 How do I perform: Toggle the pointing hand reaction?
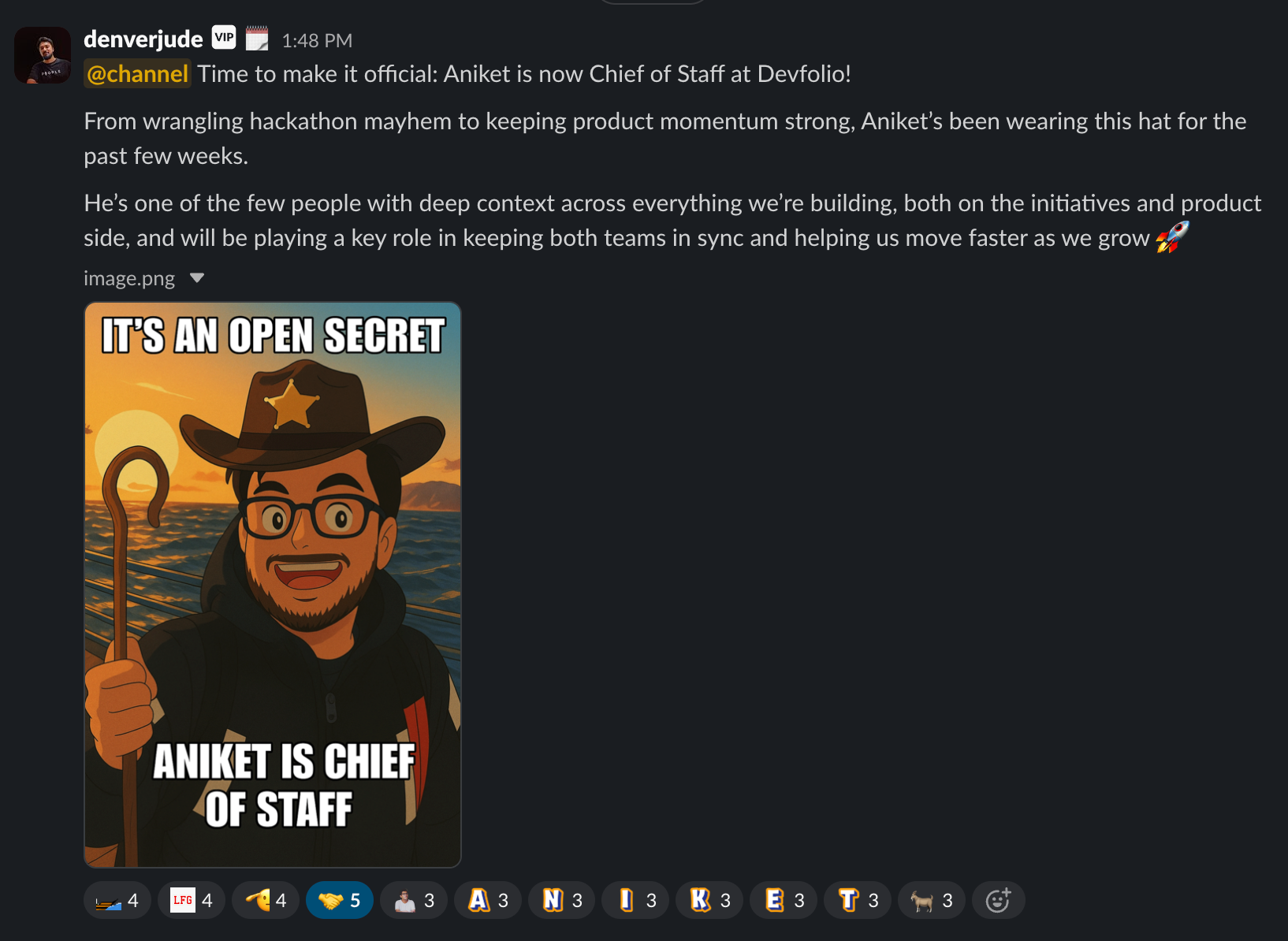click(266, 900)
